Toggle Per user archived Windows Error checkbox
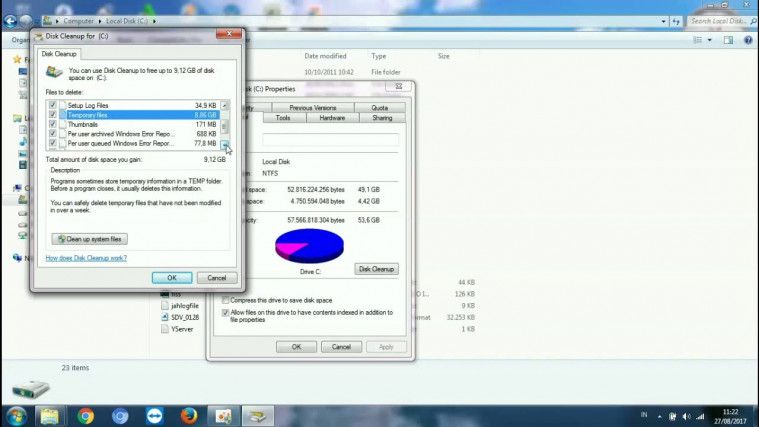Image resolution: width=759 pixels, height=427 pixels. (x=52, y=134)
